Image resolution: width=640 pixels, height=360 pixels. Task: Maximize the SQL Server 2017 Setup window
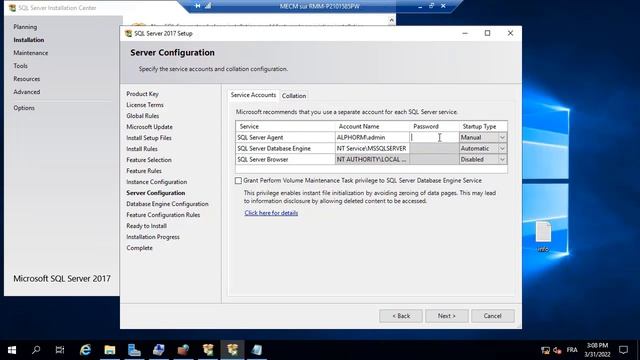pos(487,33)
